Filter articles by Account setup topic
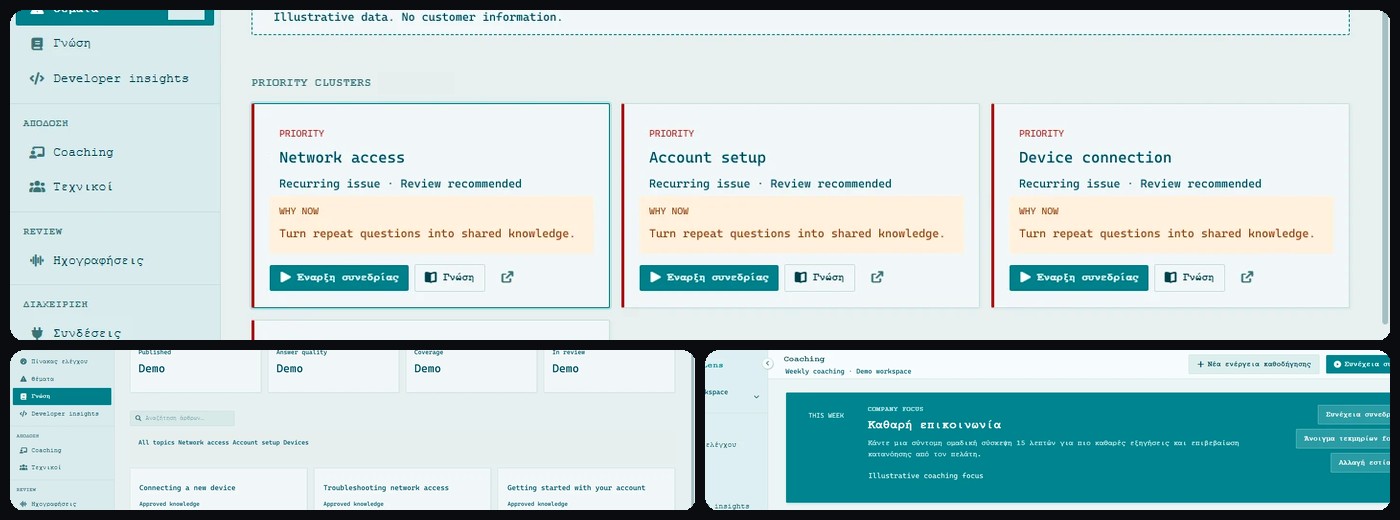Screen dimensions: 1400x520 point(256,442)
